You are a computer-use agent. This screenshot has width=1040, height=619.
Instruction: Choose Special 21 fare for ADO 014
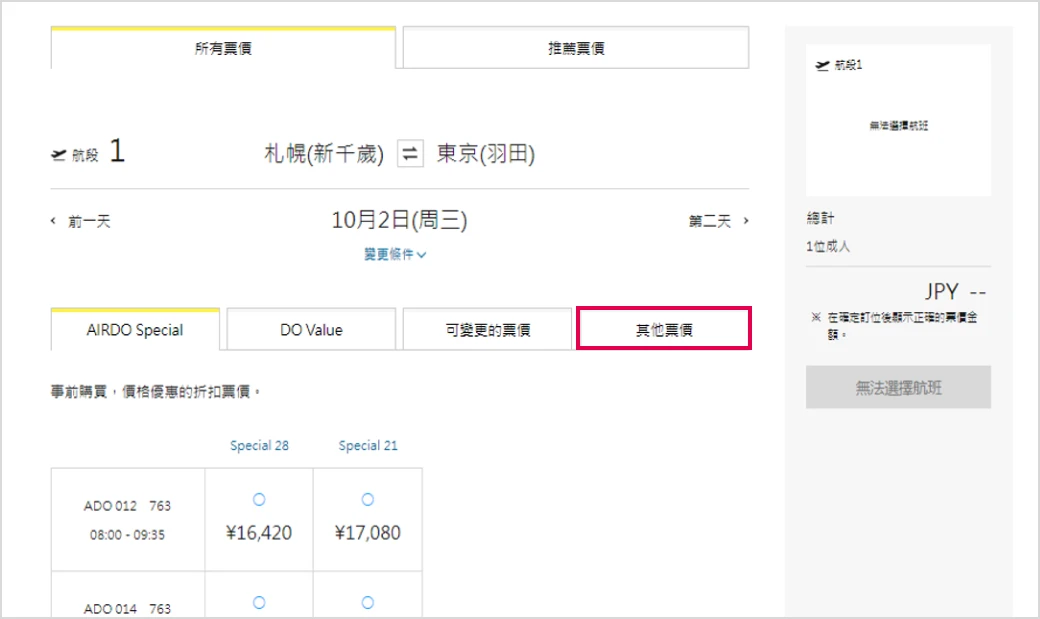tap(367, 602)
